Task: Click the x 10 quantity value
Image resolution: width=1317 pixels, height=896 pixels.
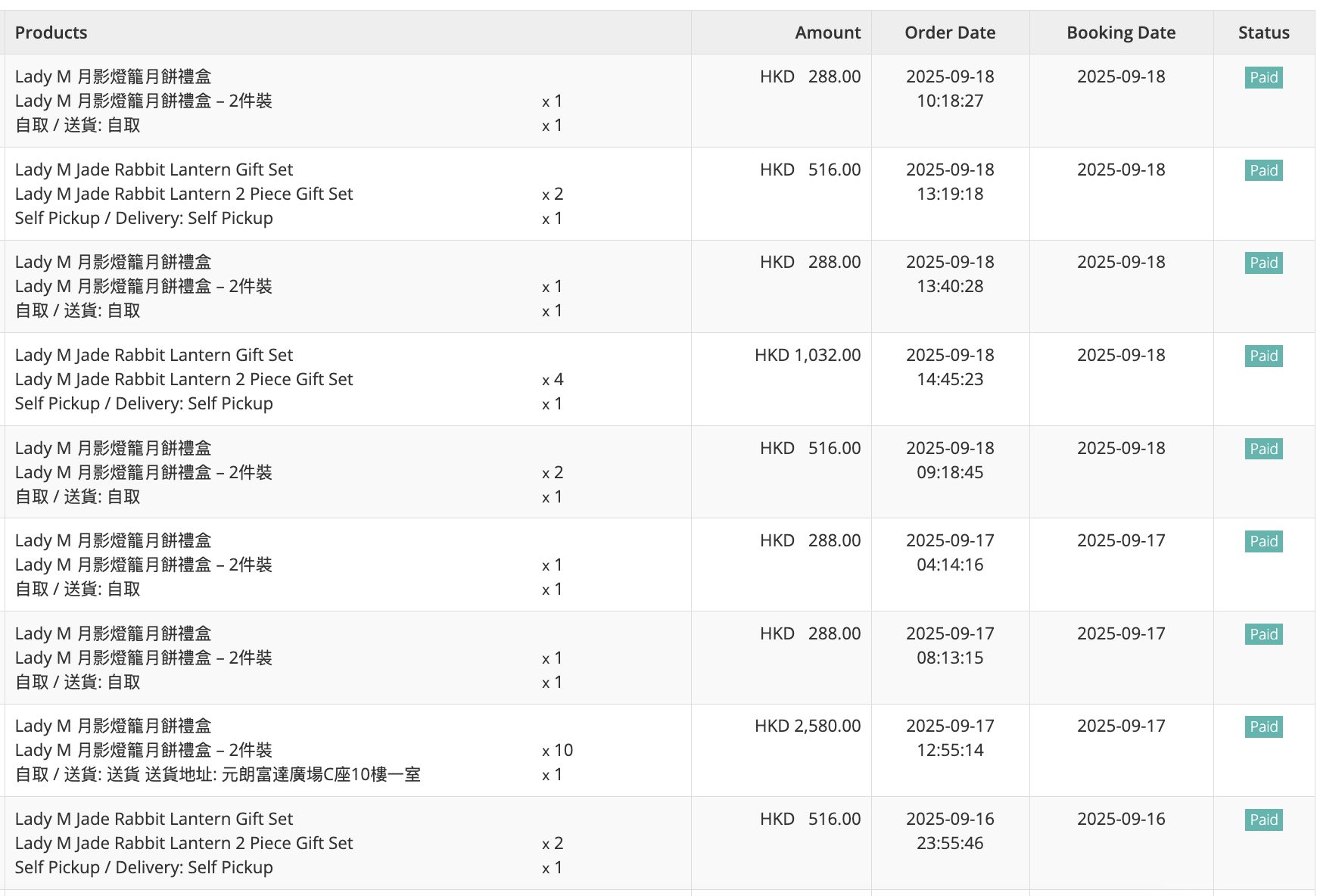Action: [557, 750]
